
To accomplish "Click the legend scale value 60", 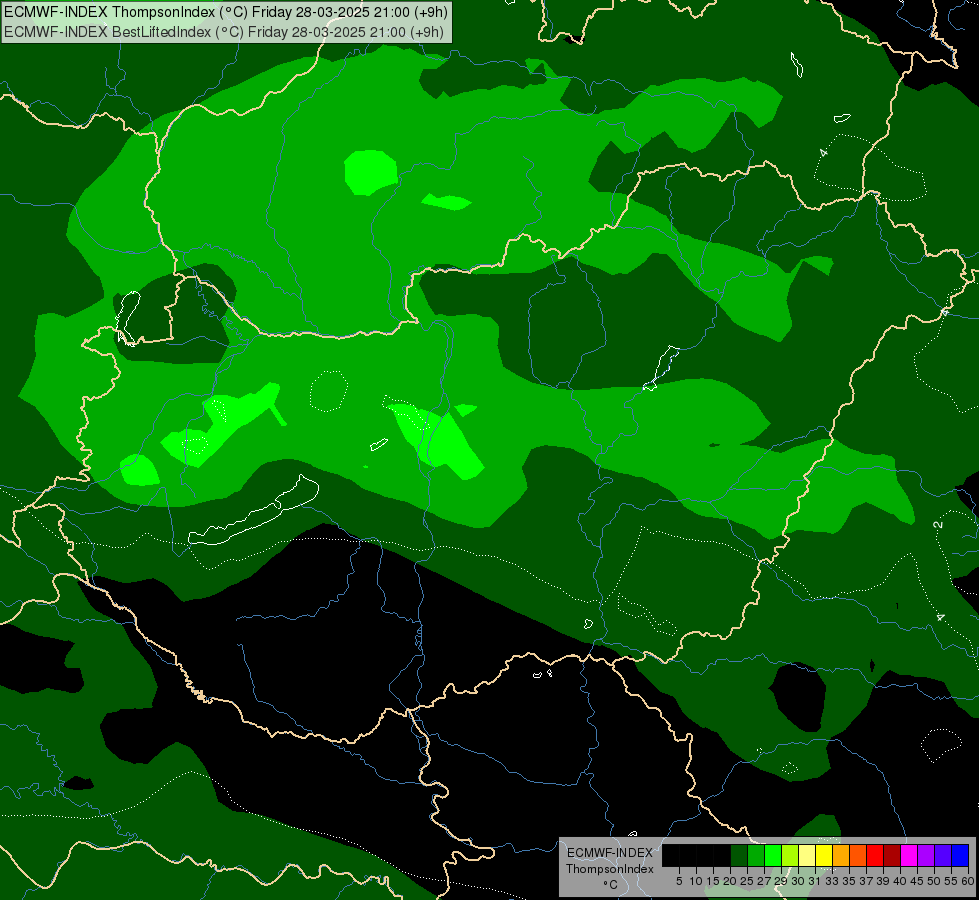I will coord(968,881).
